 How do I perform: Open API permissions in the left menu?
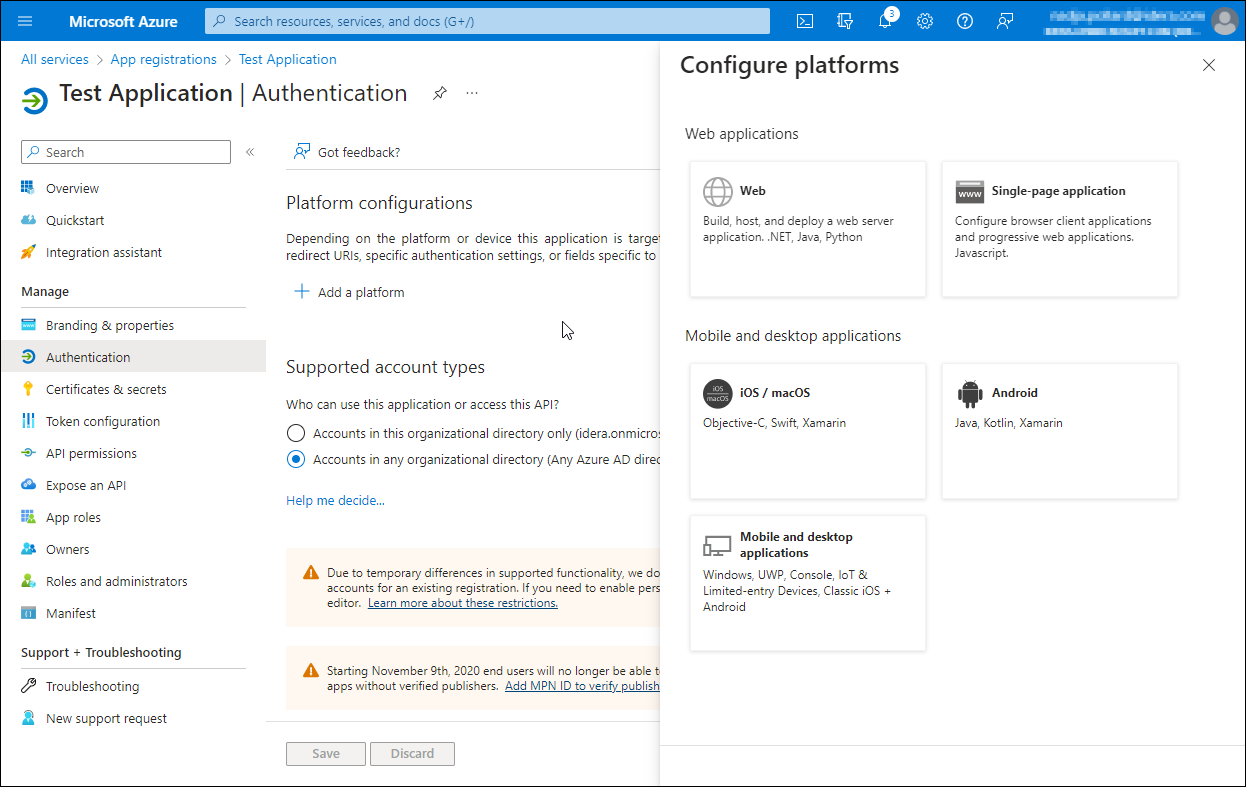pos(133,453)
